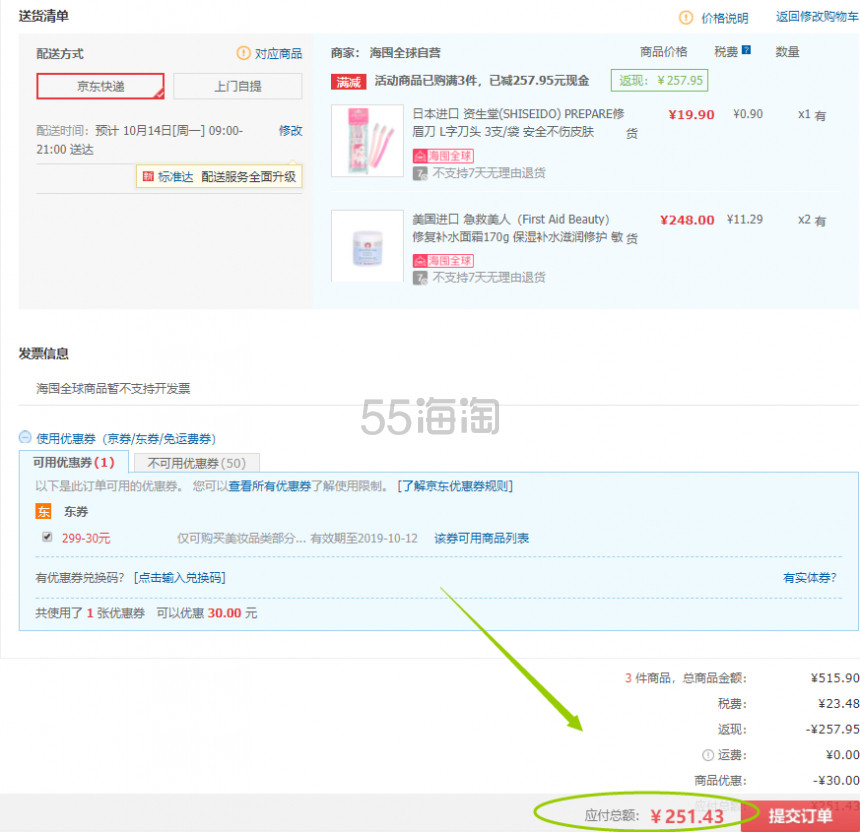Click the orange 东 coupon icon
The width and height of the screenshot is (860, 832).
pyautogui.click(x=43, y=511)
